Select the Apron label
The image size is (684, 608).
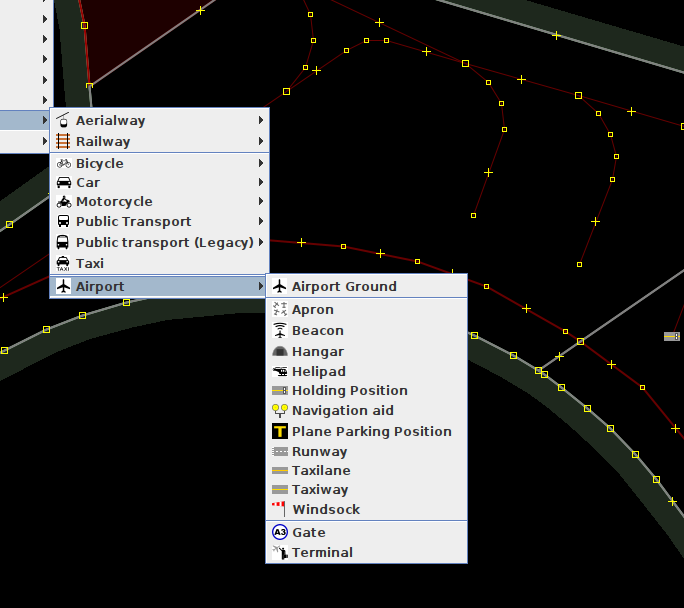(313, 310)
